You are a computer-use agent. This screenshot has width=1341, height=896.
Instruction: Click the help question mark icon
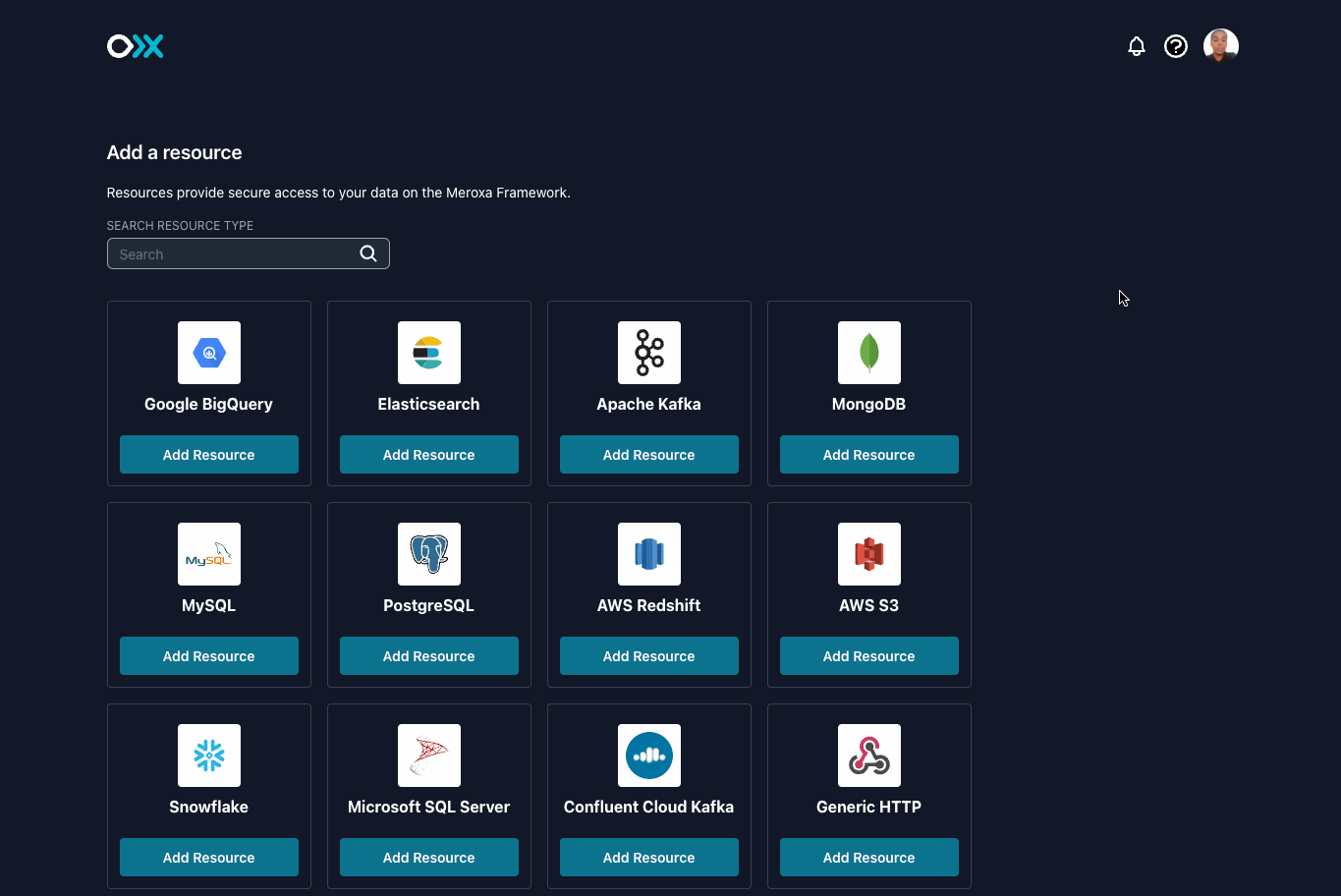[x=1175, y=45]
